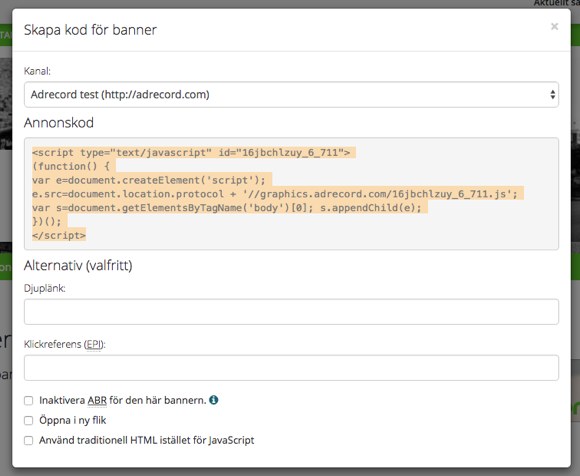Click the info icon beside Inaktivera ABR
The height and width of the screenshot is (476, 580).
(x=213, y=400)
